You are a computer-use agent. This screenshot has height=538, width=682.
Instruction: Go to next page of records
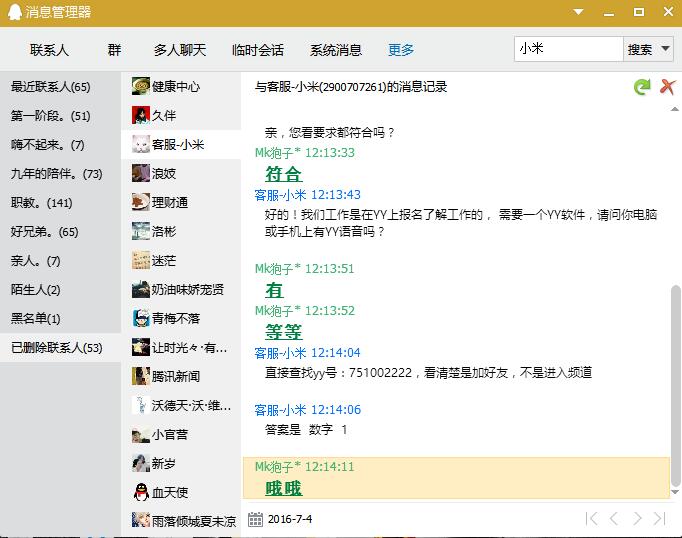(x=637, y=518)
